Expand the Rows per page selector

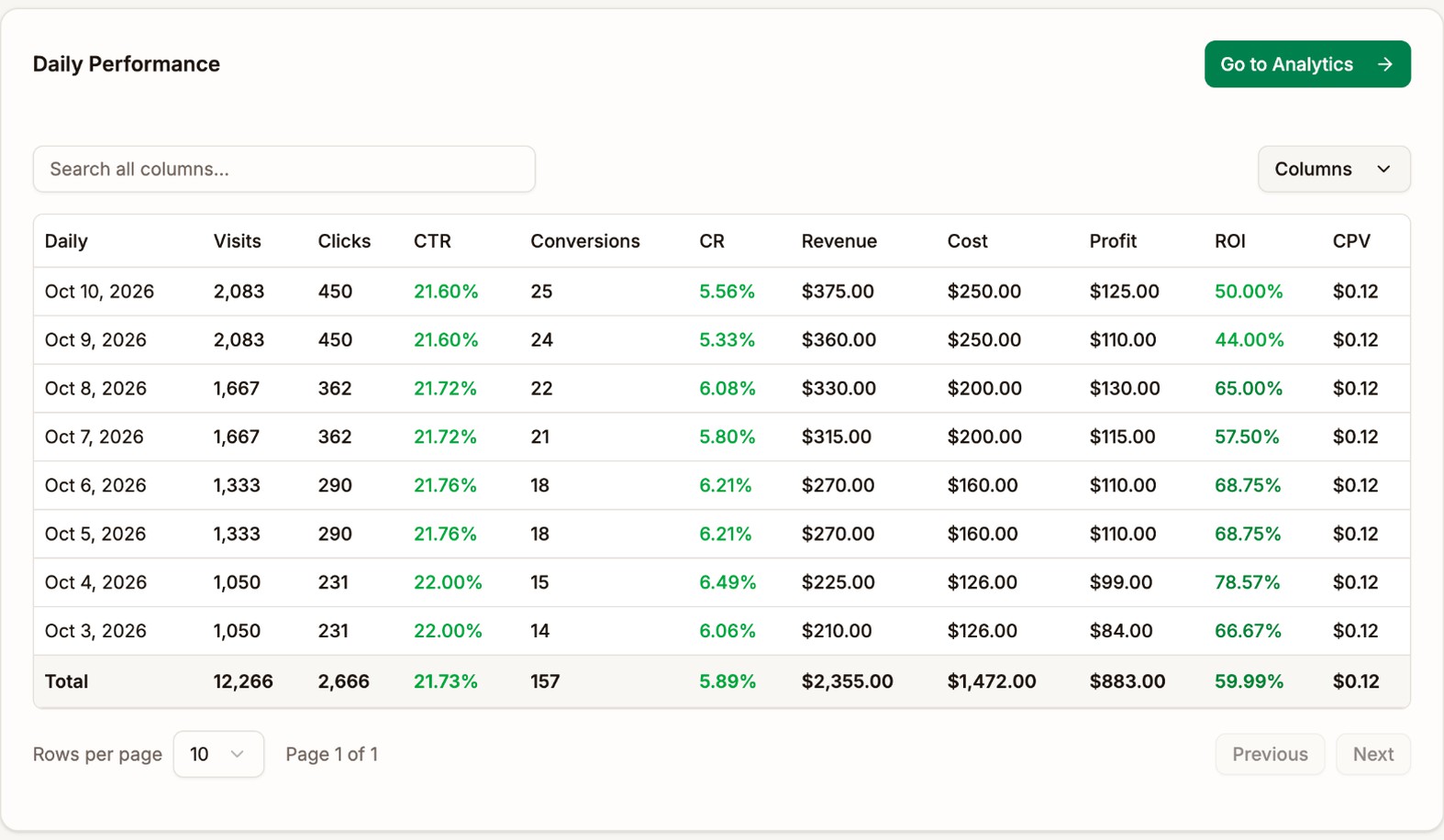coord(218,754)
